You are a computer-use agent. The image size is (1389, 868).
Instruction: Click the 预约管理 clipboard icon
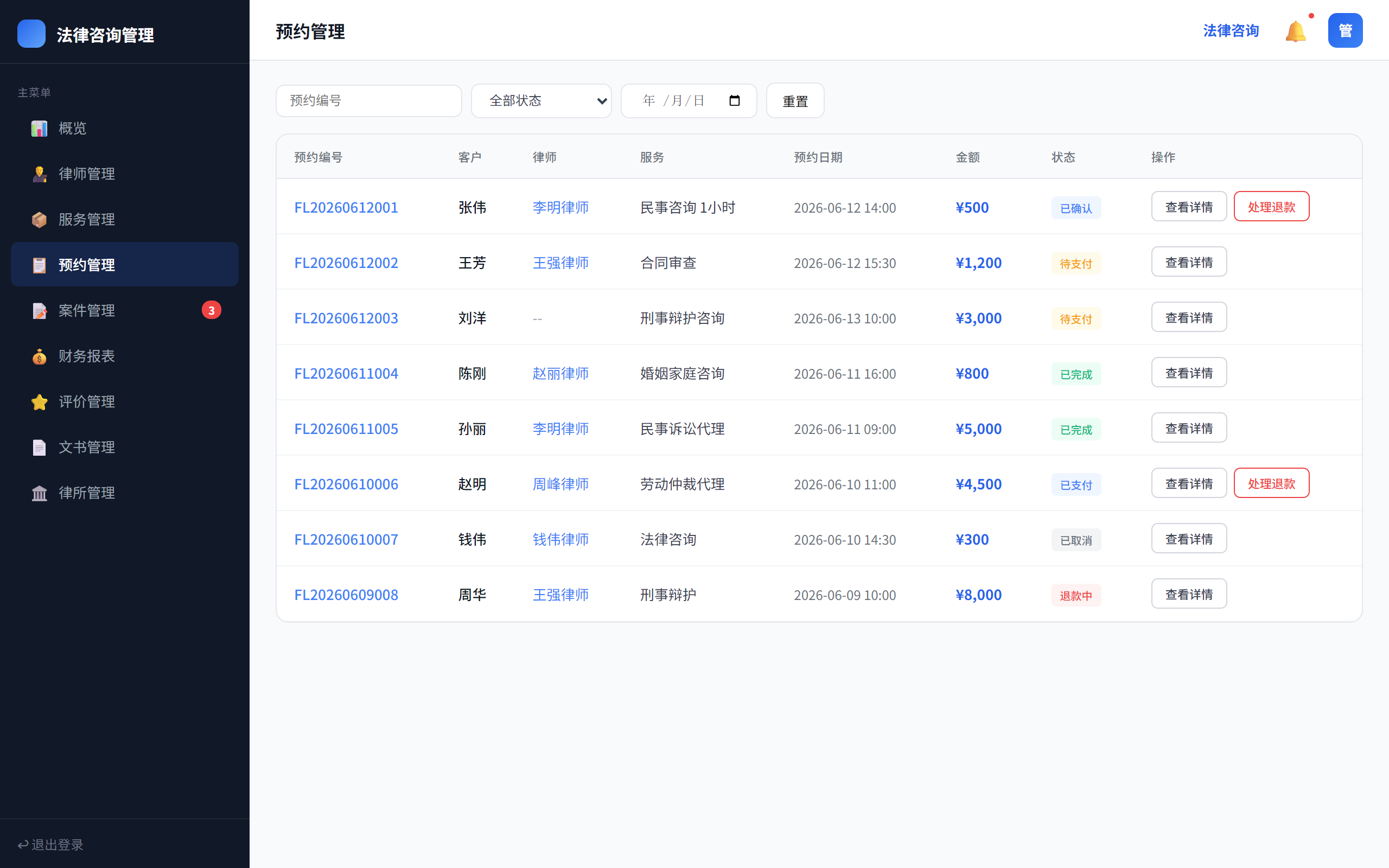click(39, 265)
